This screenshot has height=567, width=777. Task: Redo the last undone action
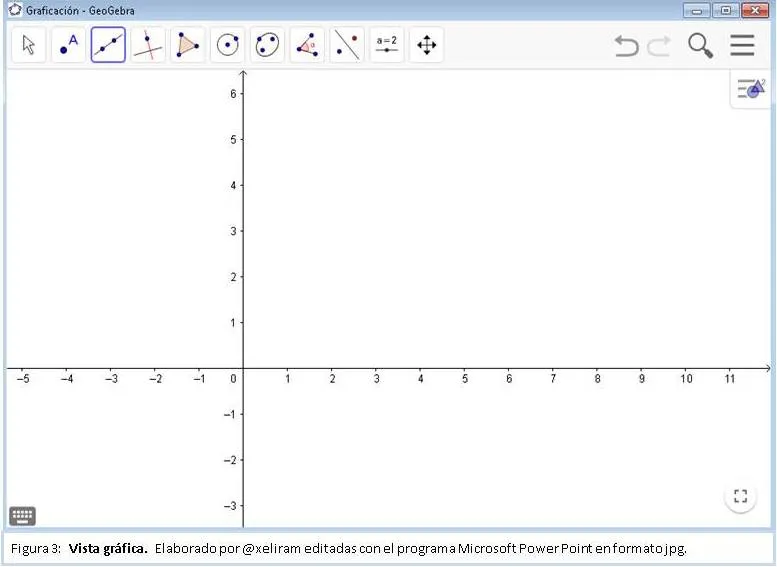point(660,46)
